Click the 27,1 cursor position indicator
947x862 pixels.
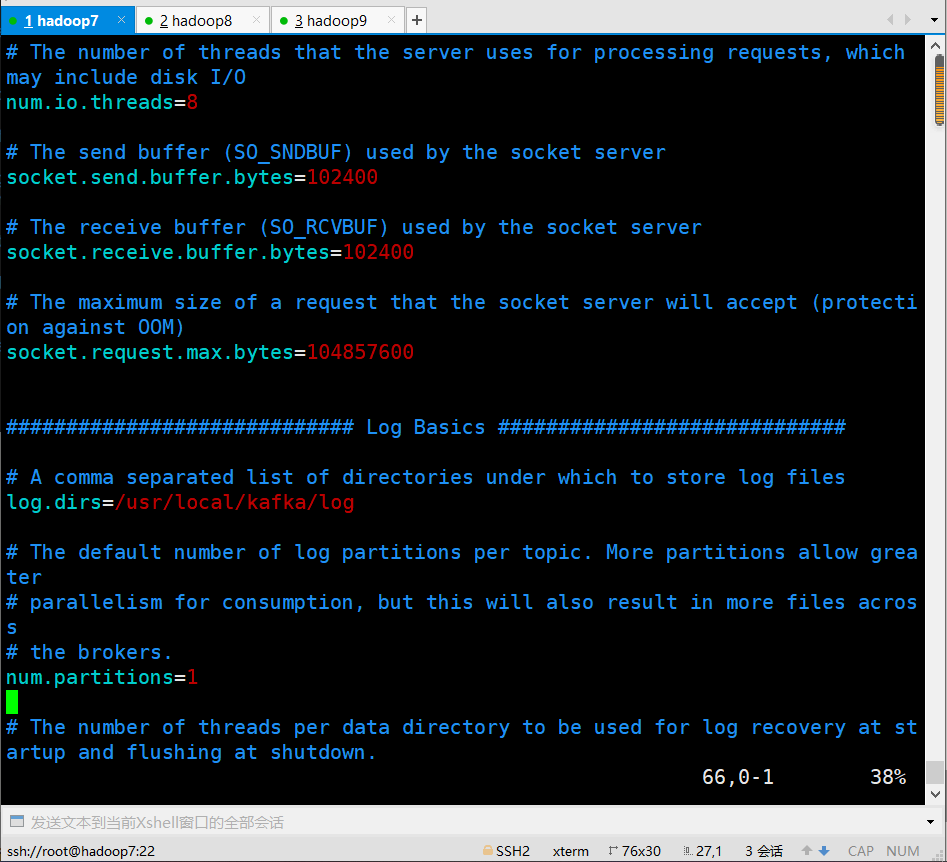(703, 851)
